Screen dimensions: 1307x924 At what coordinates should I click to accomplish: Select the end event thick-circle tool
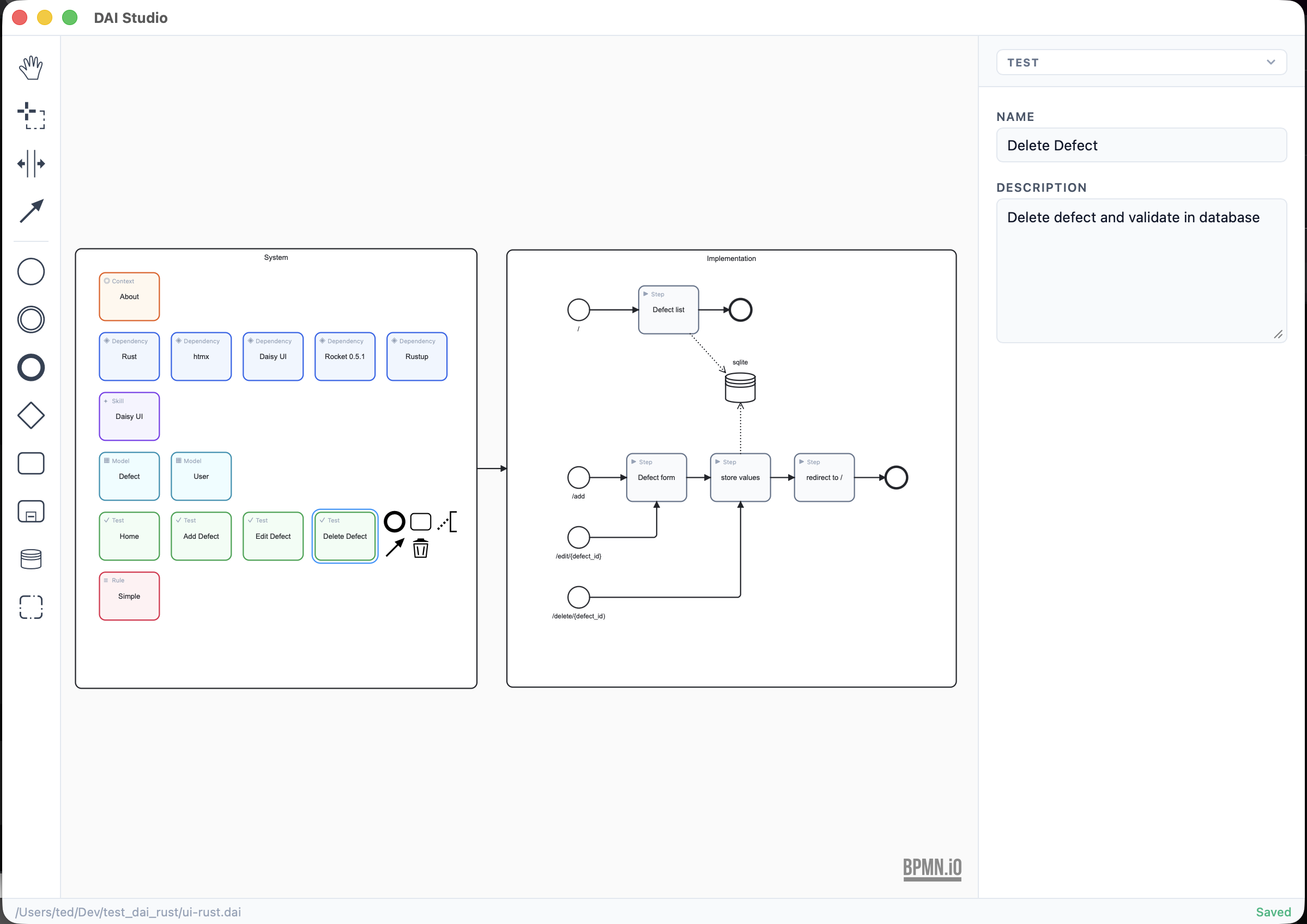coord(31,368)
